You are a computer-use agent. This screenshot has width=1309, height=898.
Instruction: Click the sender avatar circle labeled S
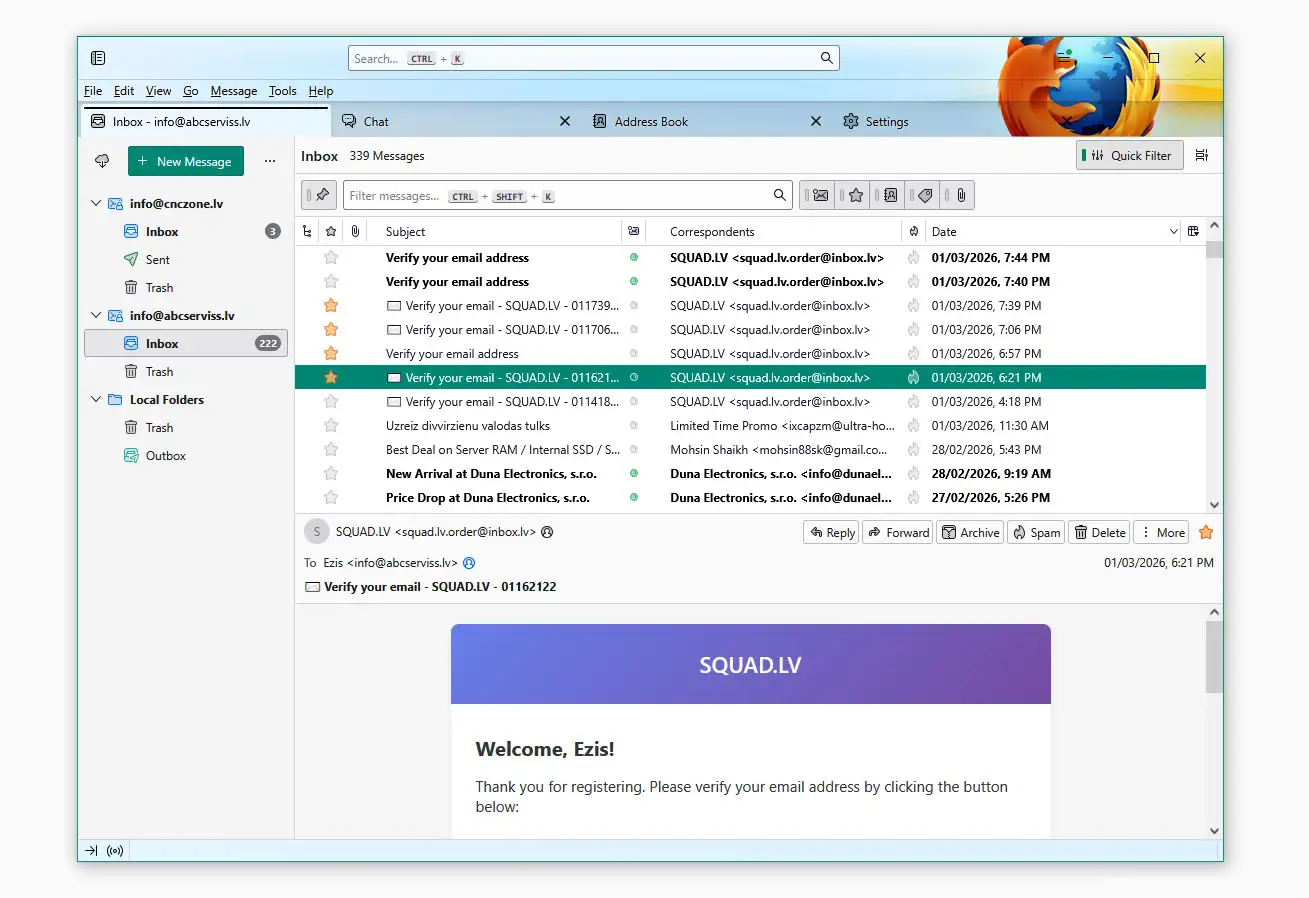317,532
